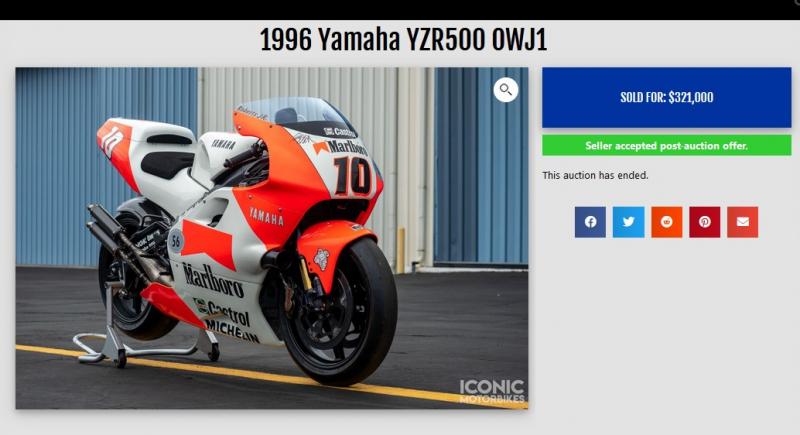800x435 pixels.
Task: Click the magnifier zoom icon on photo
Action: (506, 90)
